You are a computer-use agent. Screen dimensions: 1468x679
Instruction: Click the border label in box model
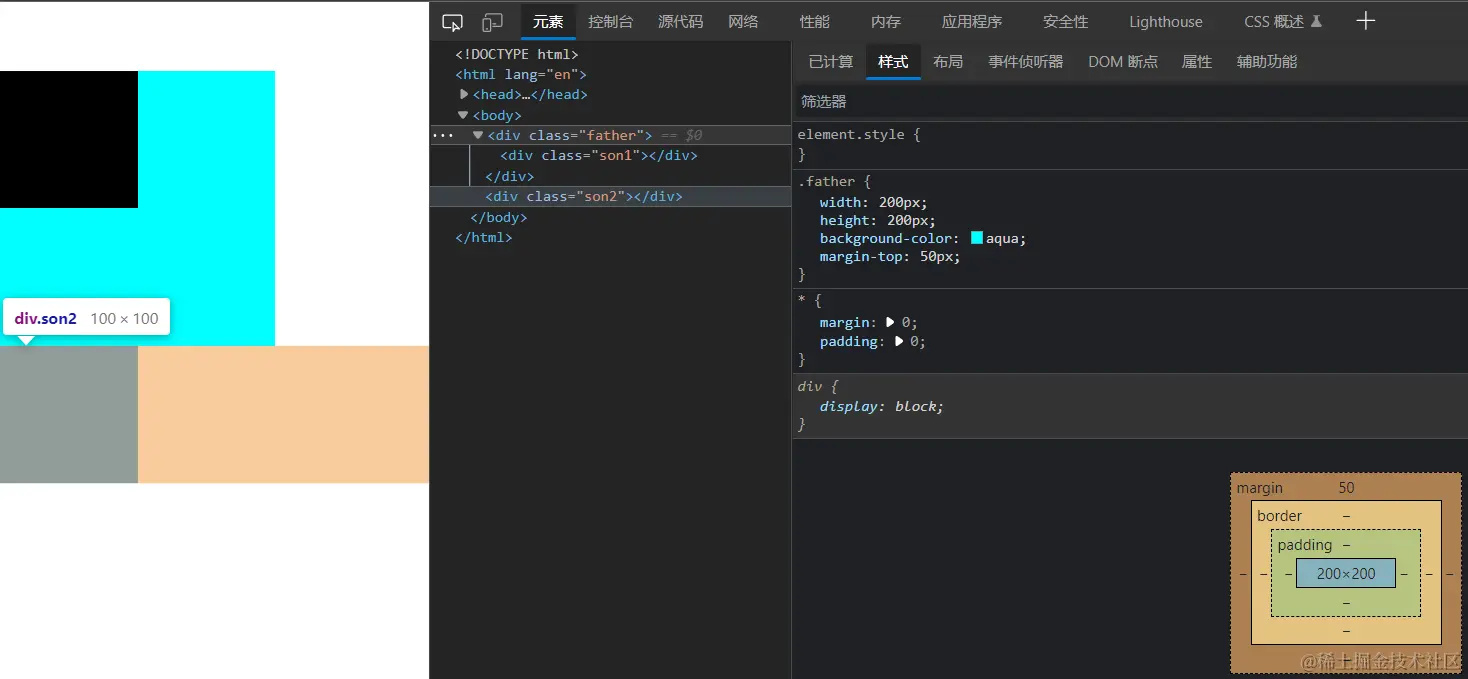(x=1280, y=516)
